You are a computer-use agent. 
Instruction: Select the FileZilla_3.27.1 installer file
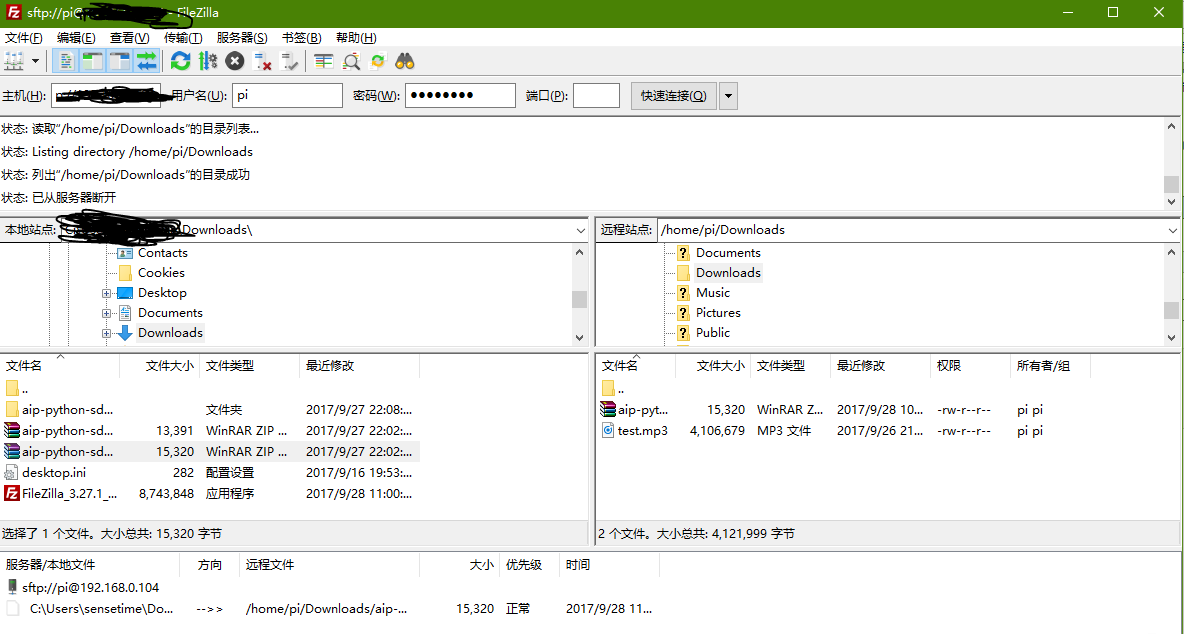(x=210, y=494)
